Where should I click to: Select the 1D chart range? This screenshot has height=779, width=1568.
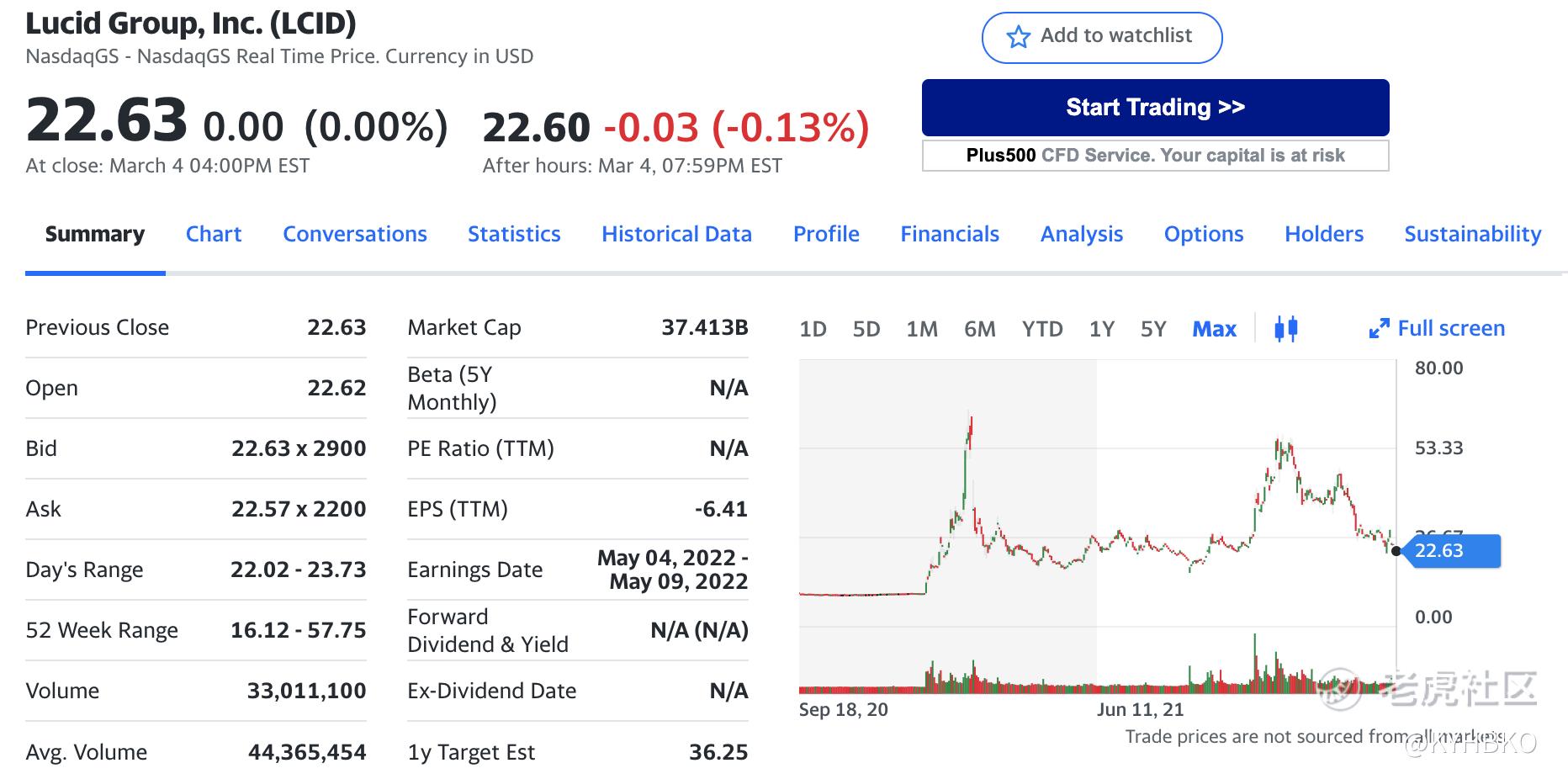pos(813,329)
